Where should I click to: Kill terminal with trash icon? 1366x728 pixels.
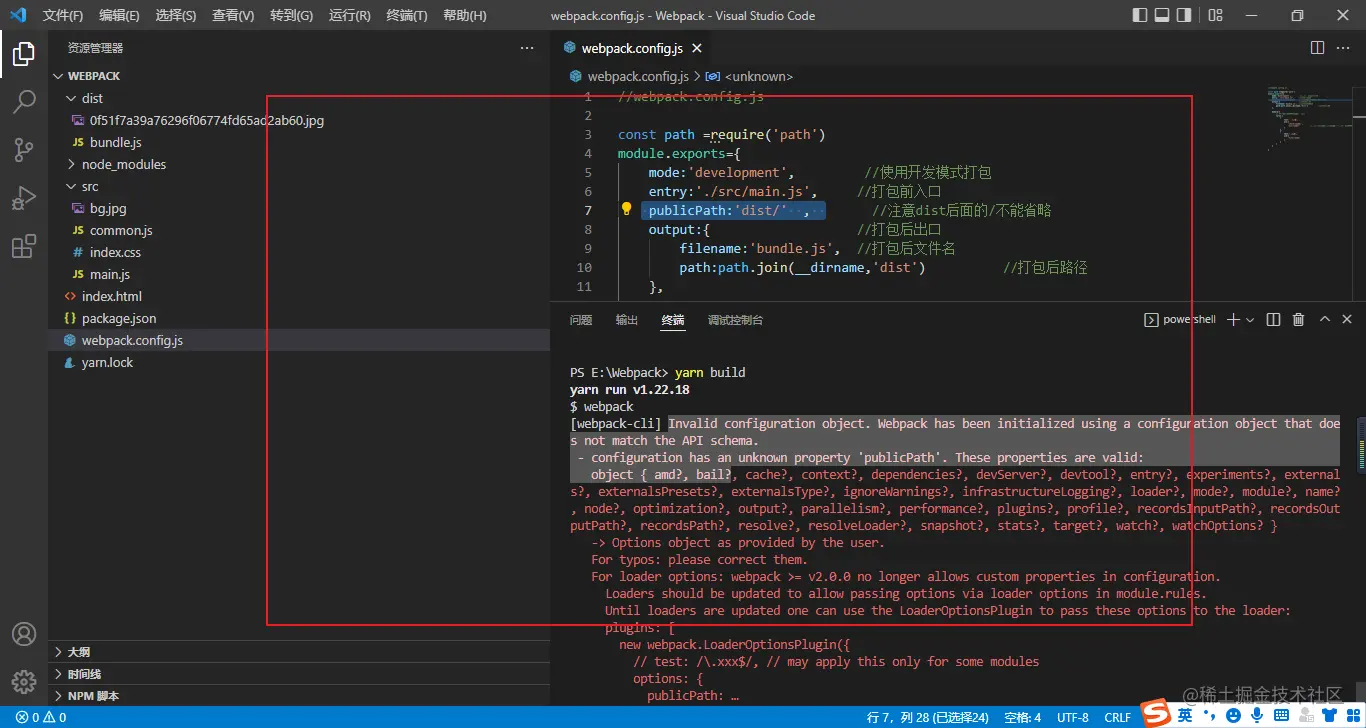(x=1298, y=320)
